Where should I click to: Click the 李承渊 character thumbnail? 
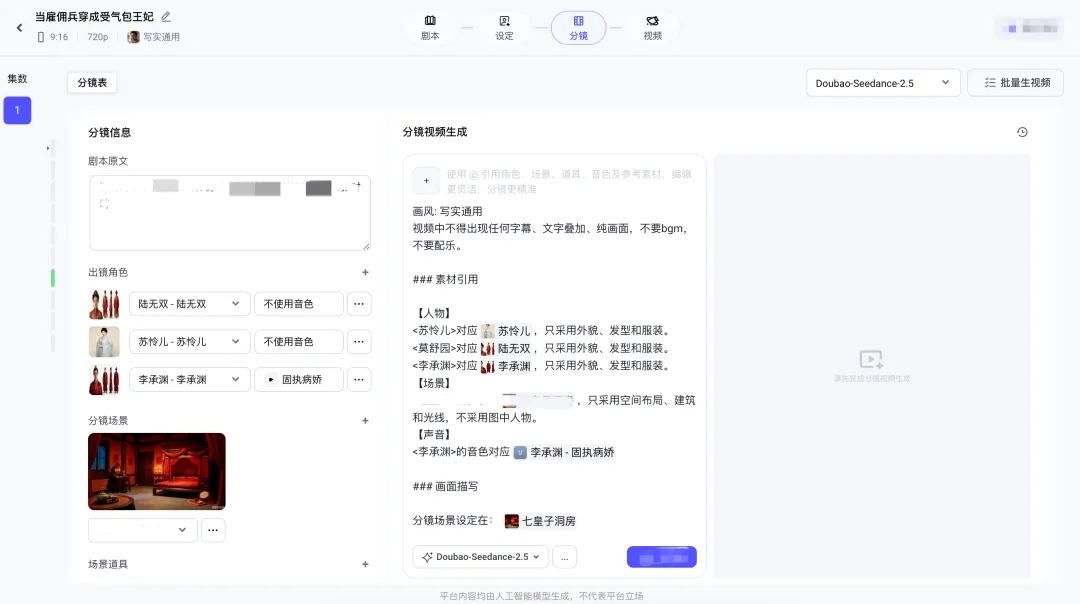pos(104,379)
